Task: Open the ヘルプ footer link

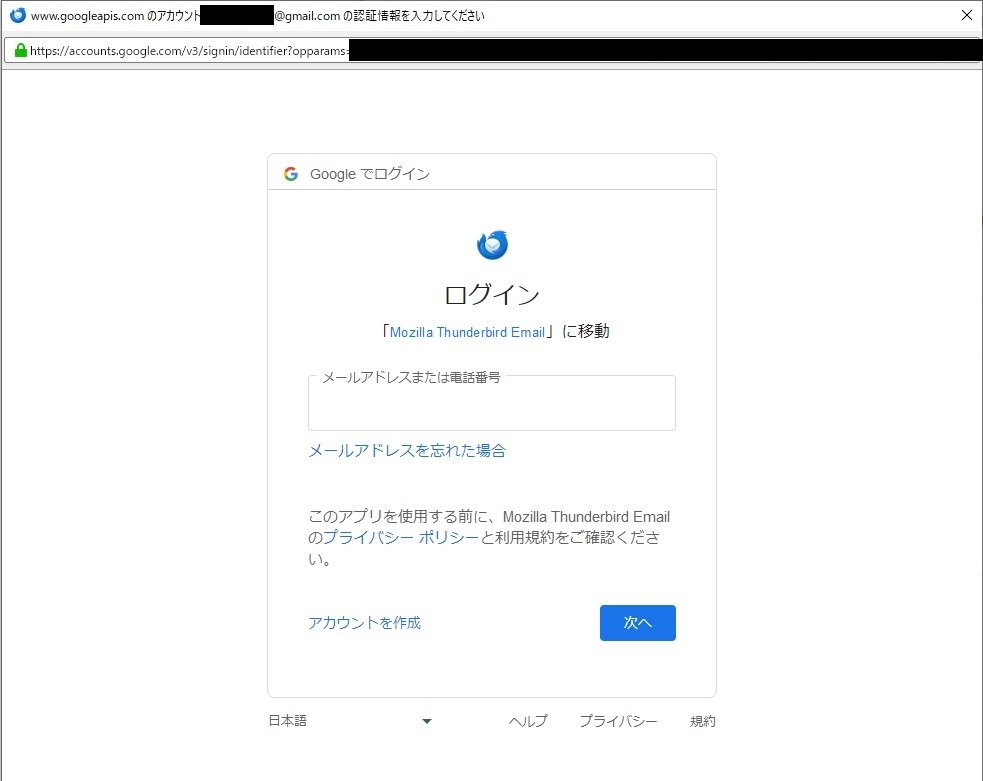Action: [x=528, y=721]
